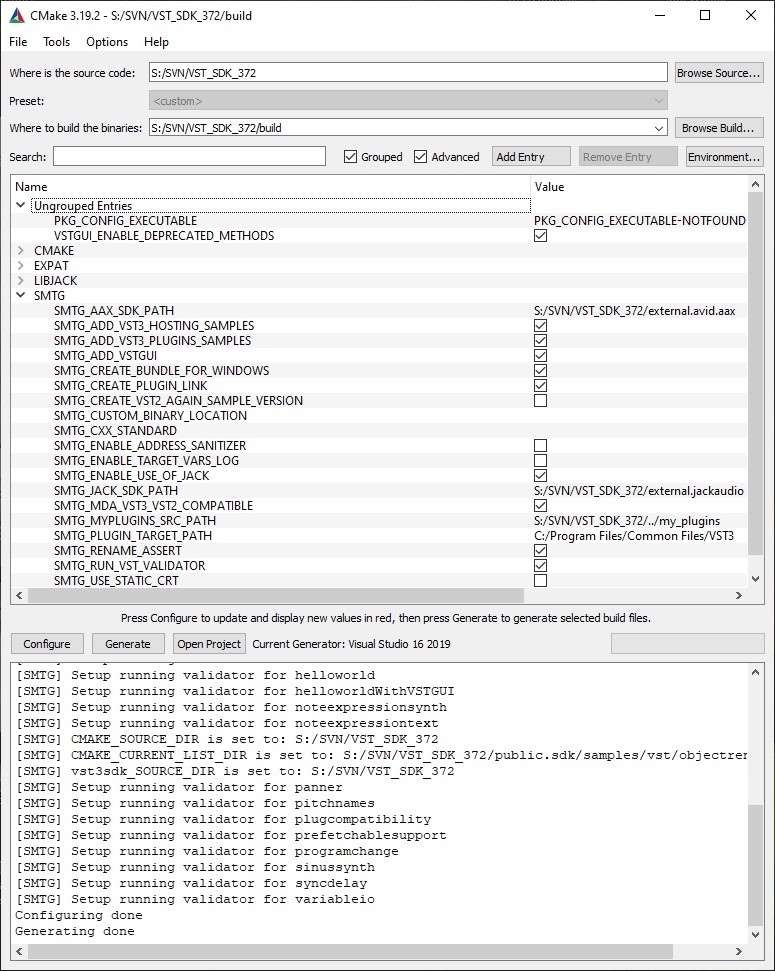
Task: Open the File menu
Action: (18, 41)
